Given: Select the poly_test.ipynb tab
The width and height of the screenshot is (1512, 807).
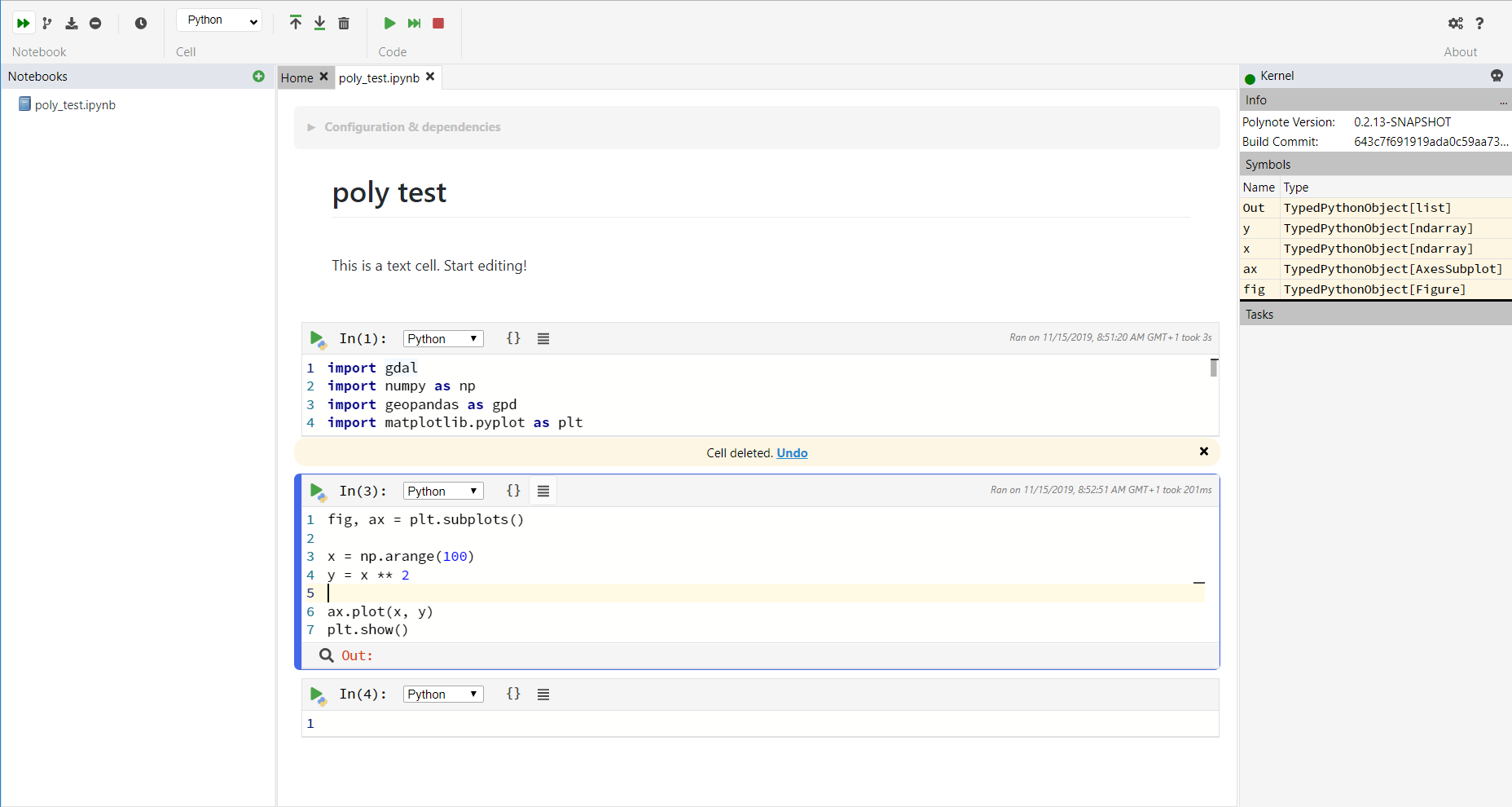Looking at the screenshot, I should coord(379,77).
